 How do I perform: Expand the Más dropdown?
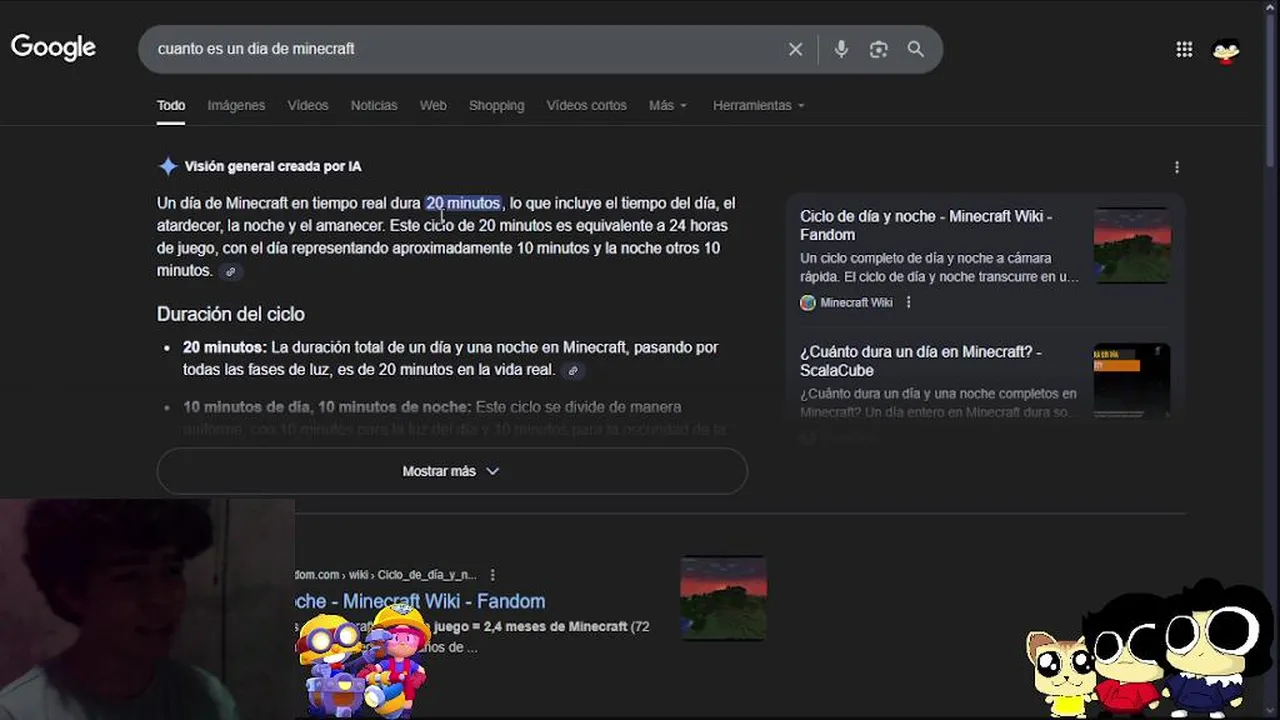(x=668, y=105)
